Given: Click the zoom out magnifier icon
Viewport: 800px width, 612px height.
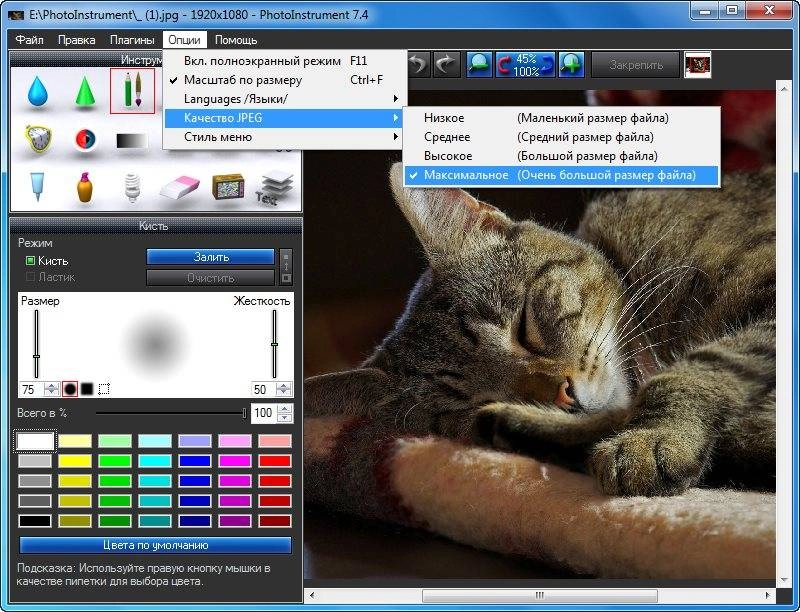Looking at the screenshot, I should click(479, 65).
